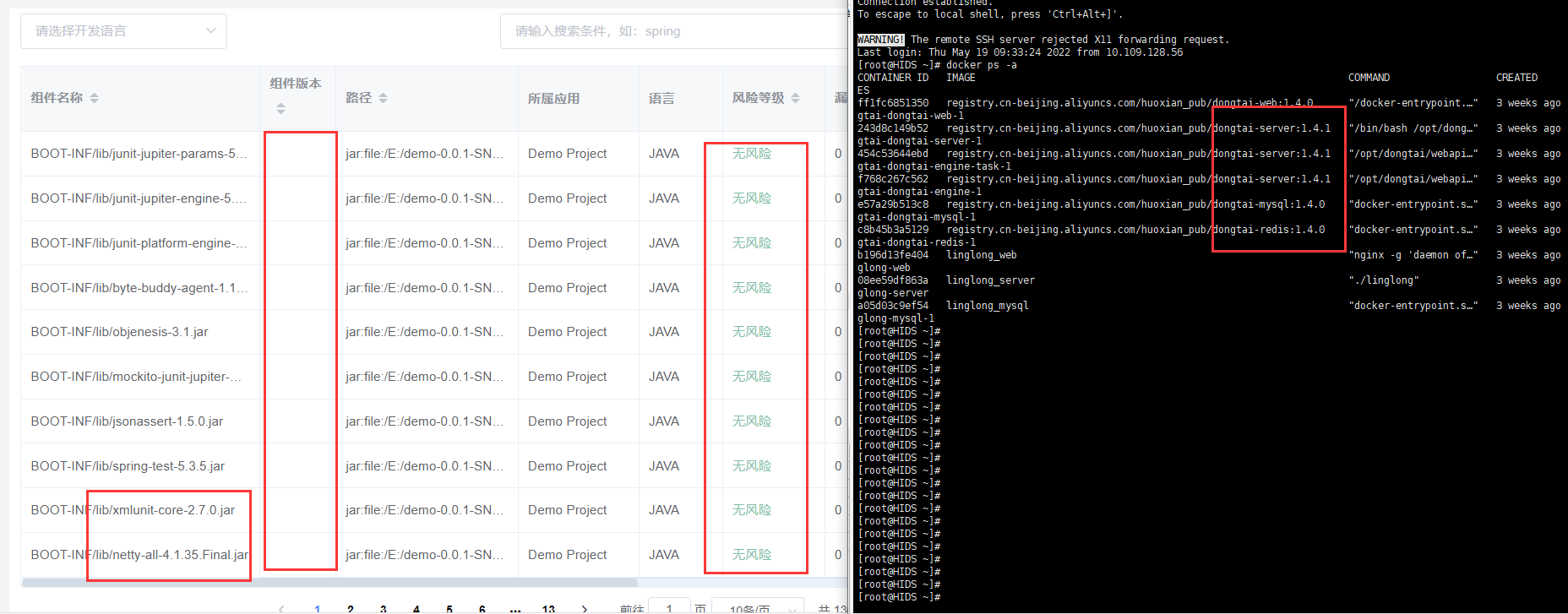Click linglong_mysql image name in terminal
1568x614 pixels.
[x=988, y=306]
